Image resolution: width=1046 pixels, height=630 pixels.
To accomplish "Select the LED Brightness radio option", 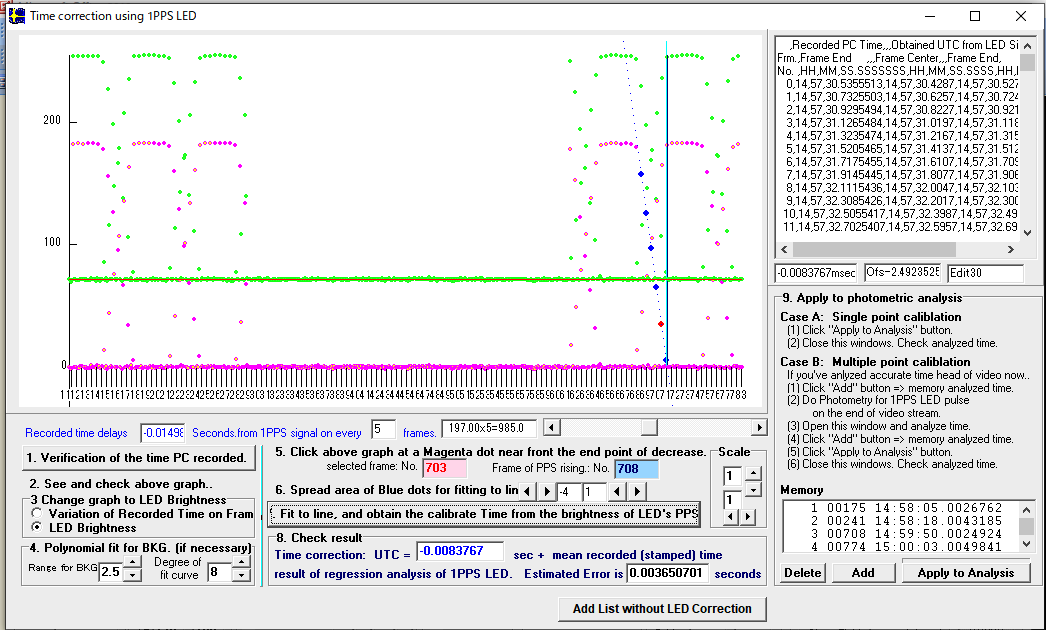I will pos(37,527).
